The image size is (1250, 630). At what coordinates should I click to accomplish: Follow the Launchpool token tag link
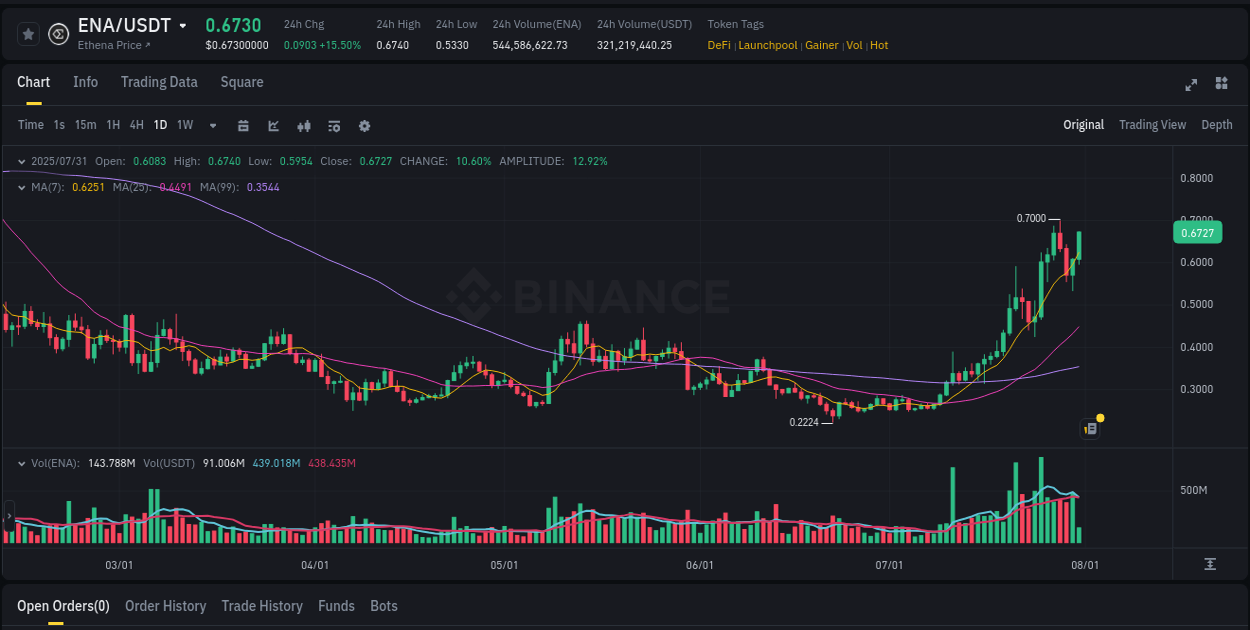(767, 45)
